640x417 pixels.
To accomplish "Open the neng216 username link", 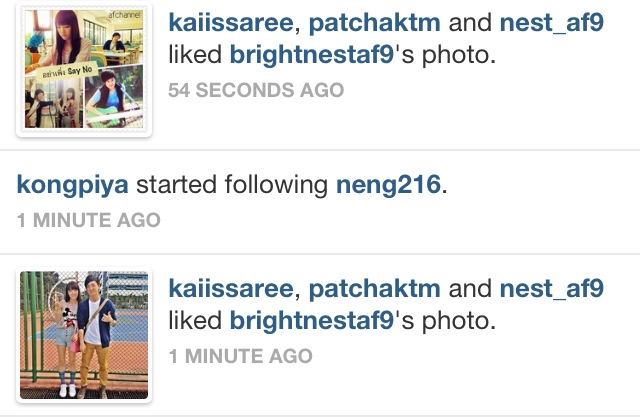I will pos(388,186).
